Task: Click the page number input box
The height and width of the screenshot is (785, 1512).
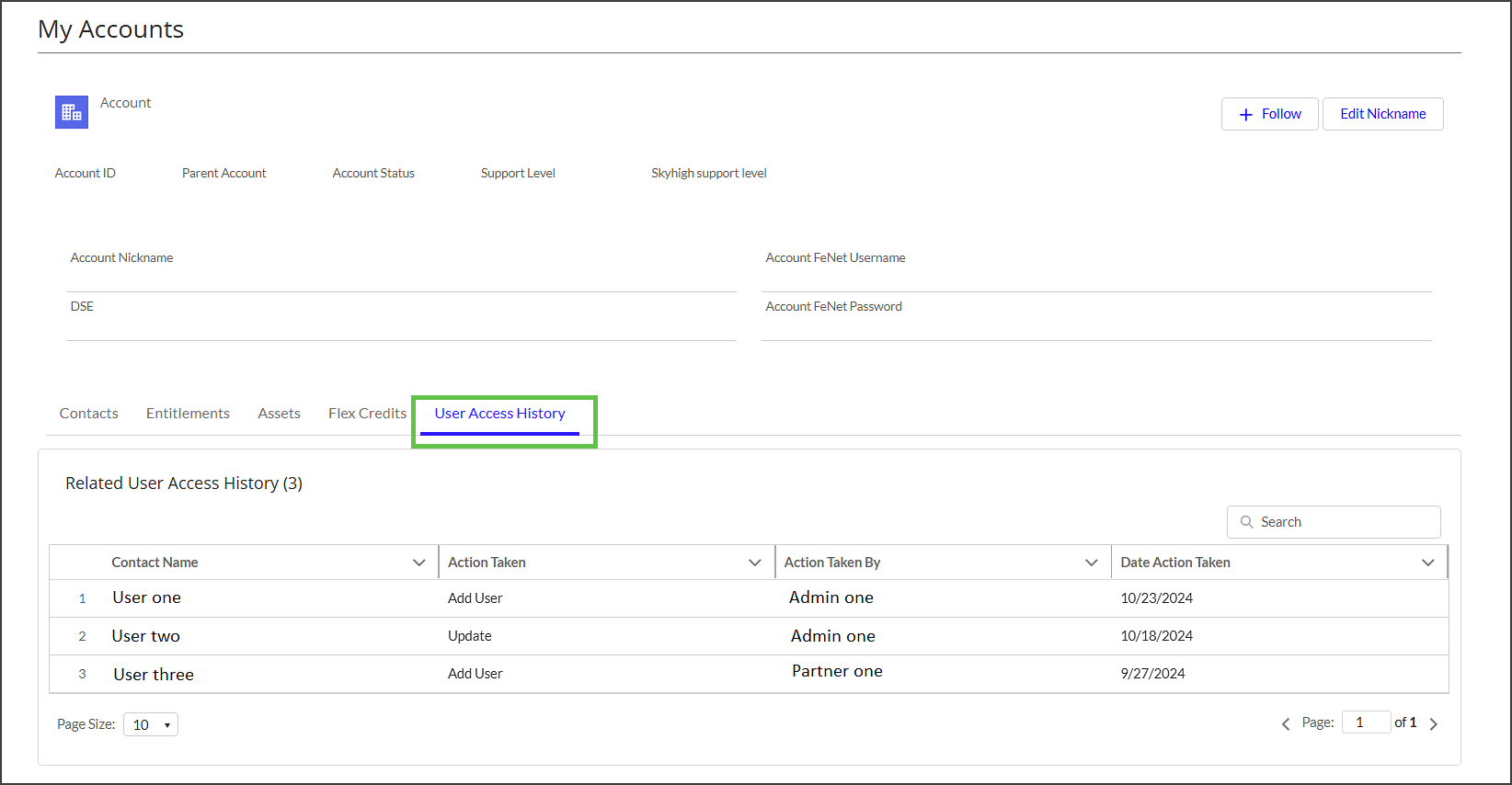Action: pyautogui.click(x=1366, y=722)
